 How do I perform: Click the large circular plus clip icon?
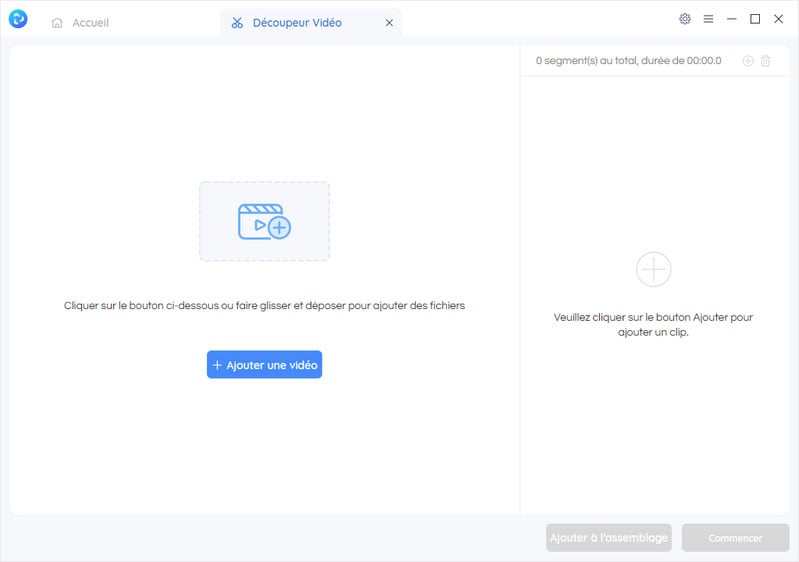pyautogui.click(x=654, y=269)
